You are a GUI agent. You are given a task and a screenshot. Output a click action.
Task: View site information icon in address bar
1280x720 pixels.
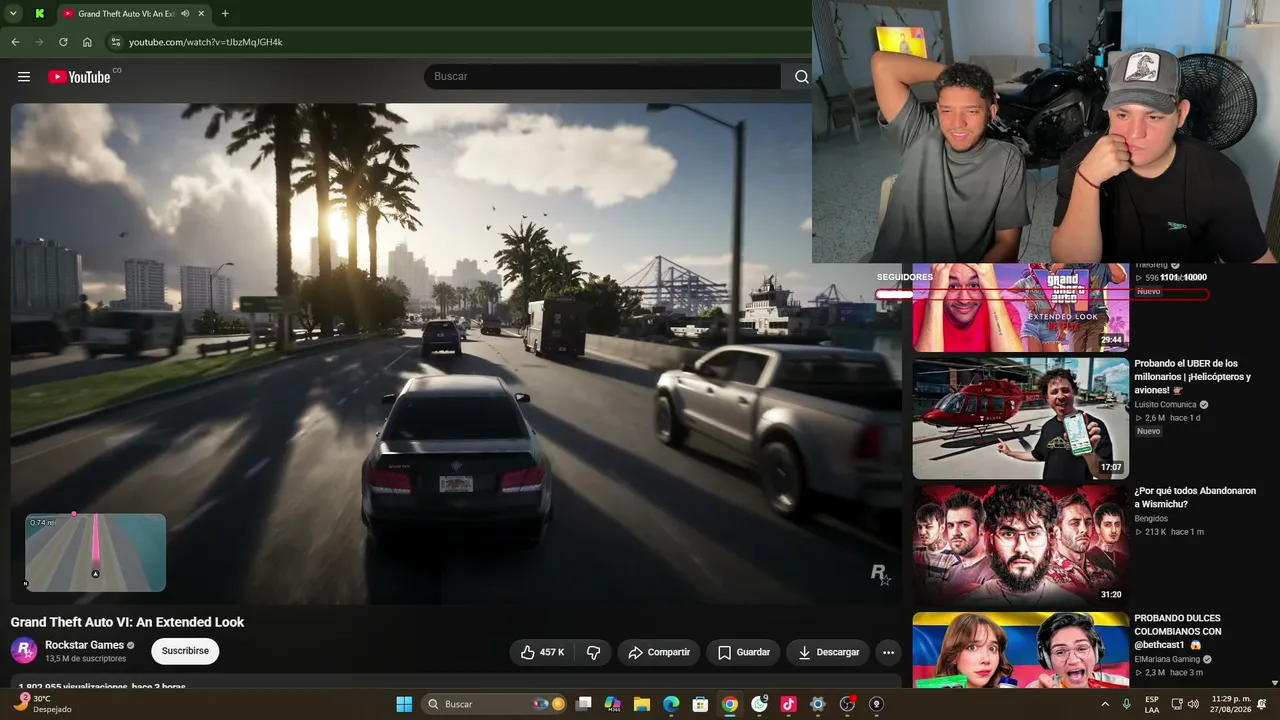pos(115,42)
